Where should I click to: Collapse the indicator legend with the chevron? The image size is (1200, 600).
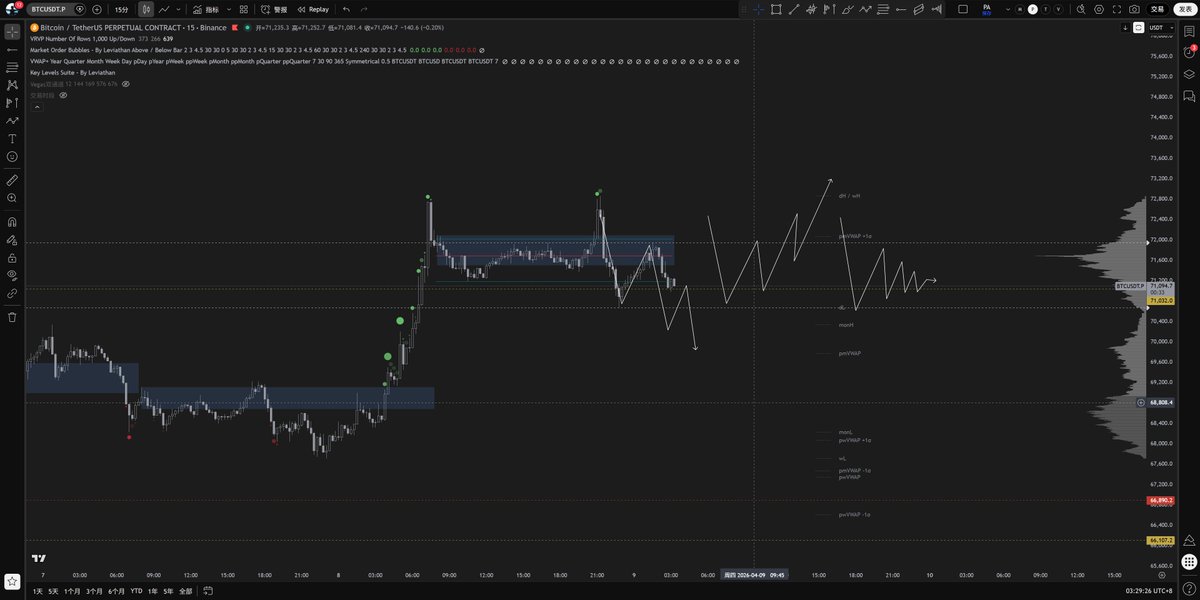point(36,107)
